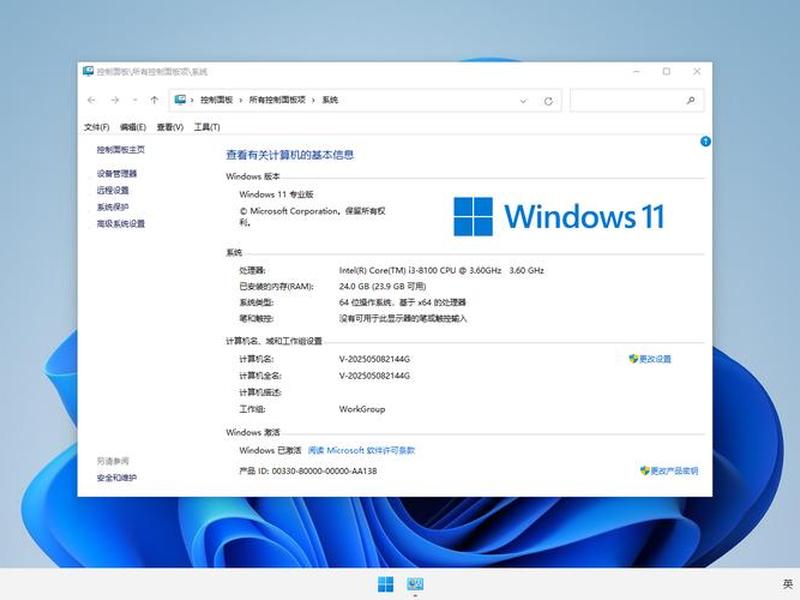
Task: Open 系统保护 link
Action: [x=113, y=207]
